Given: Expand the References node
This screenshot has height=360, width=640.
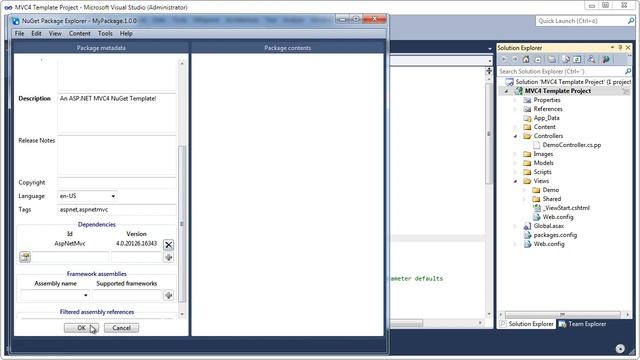Looking at the screenshot, I should pos(516,109).
